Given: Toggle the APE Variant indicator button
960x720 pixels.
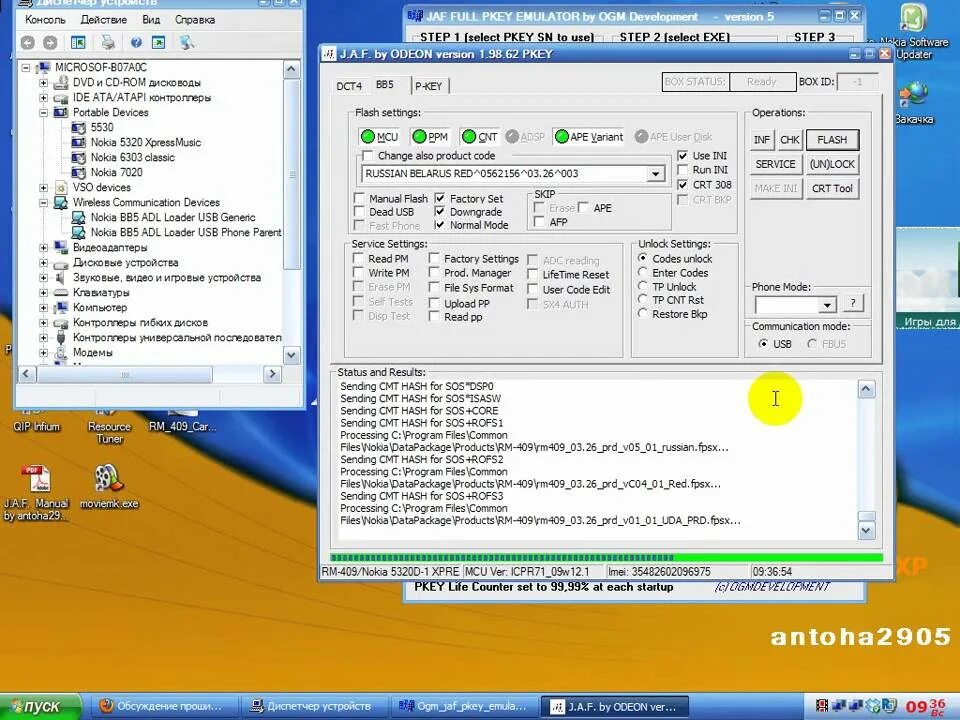Looking at the screenshot, I should point(589,137).
